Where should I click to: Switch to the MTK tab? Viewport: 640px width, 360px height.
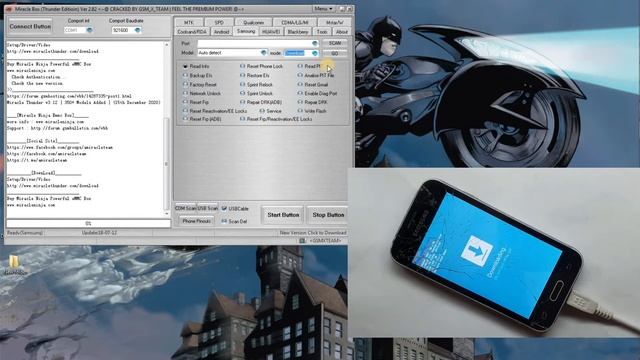189,22
